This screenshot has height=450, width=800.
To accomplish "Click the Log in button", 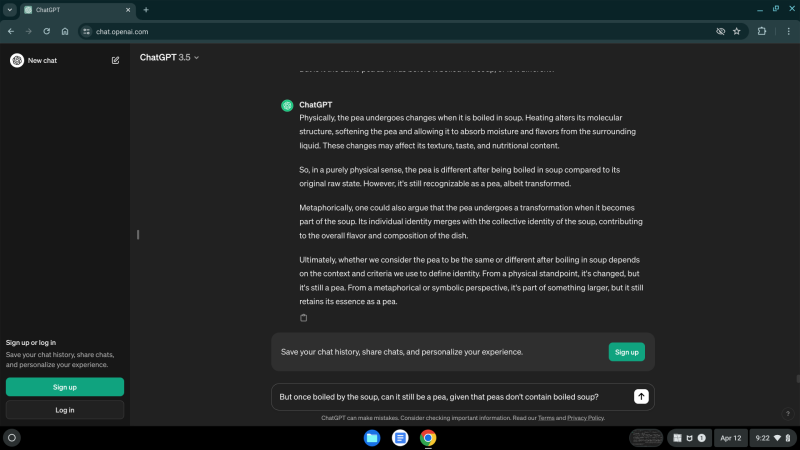I will point(65,410).
